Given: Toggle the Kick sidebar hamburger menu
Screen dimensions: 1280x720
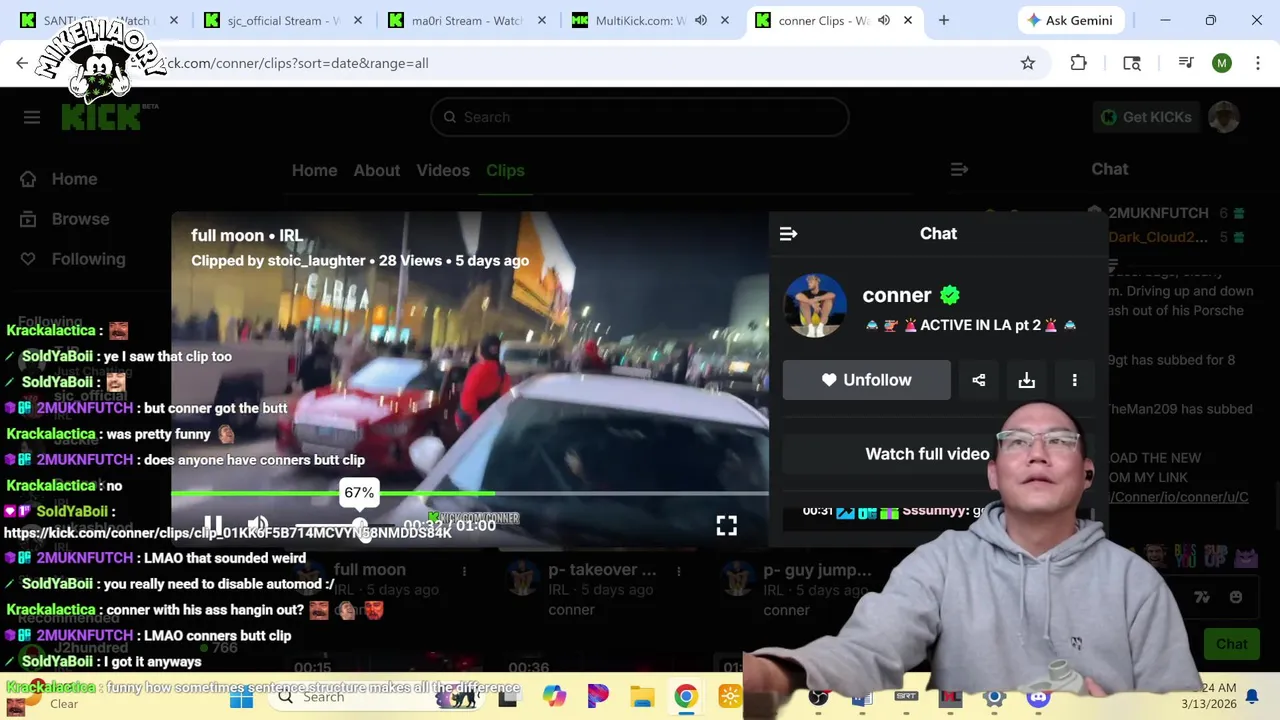Looking at the screenshot, I should [32, 117].
